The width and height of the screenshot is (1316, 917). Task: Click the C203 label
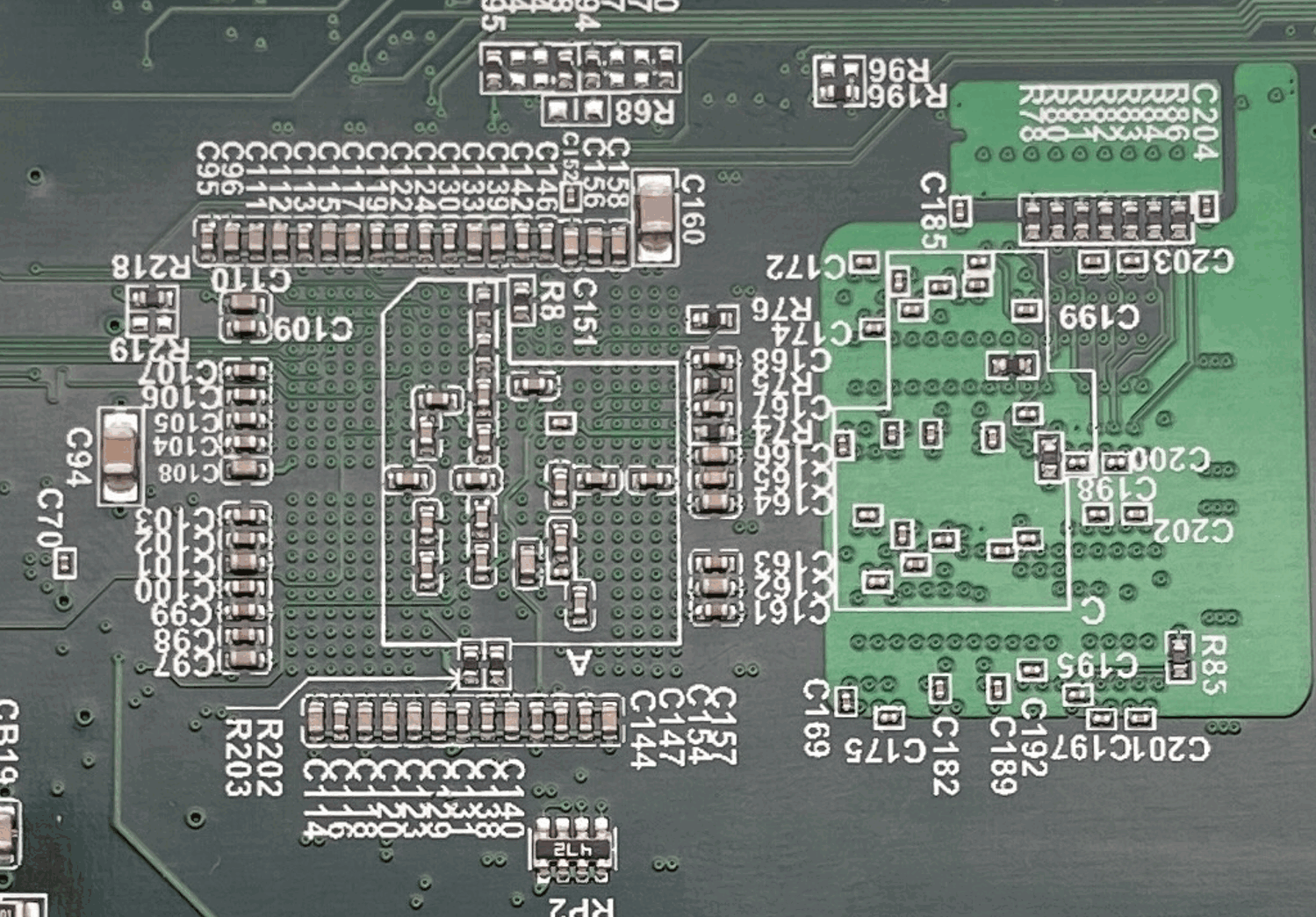tap(1193, 261)
